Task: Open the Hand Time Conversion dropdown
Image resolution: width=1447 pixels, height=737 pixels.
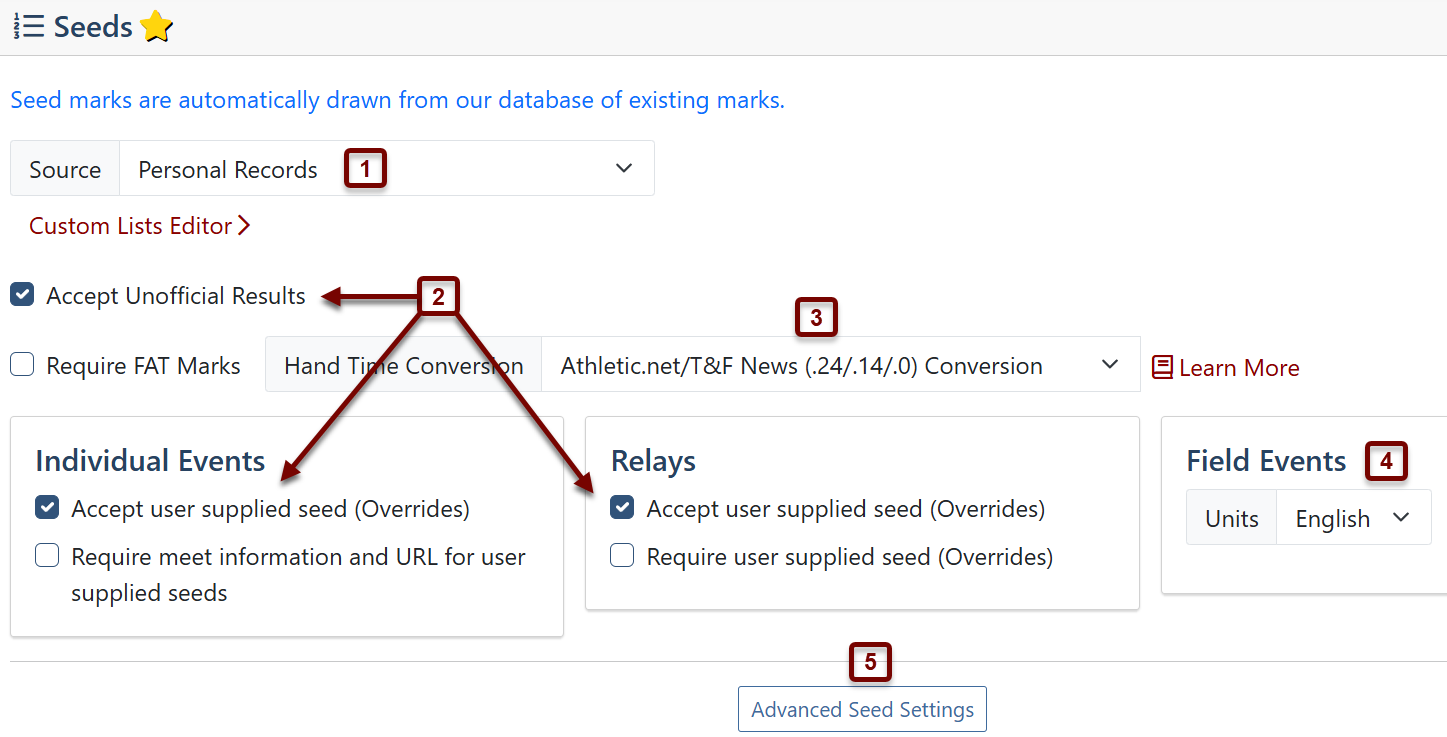Action: [x=840, y=366]
